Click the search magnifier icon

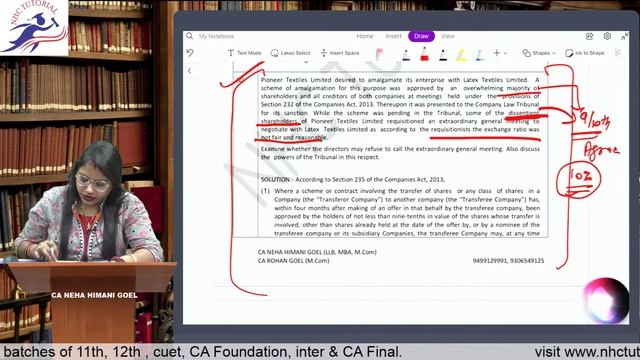189,36
